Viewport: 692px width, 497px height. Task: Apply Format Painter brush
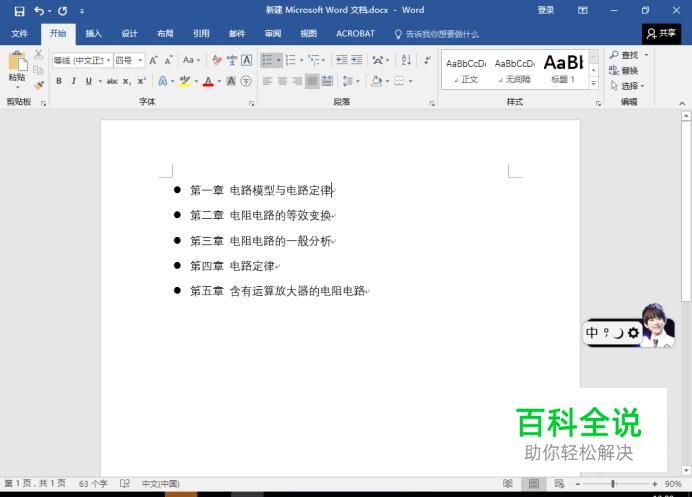coord(39,84)
